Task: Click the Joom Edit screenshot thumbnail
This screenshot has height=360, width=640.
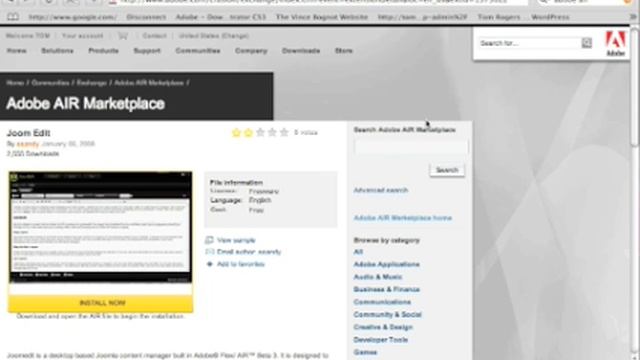Action: click(100, 228)
